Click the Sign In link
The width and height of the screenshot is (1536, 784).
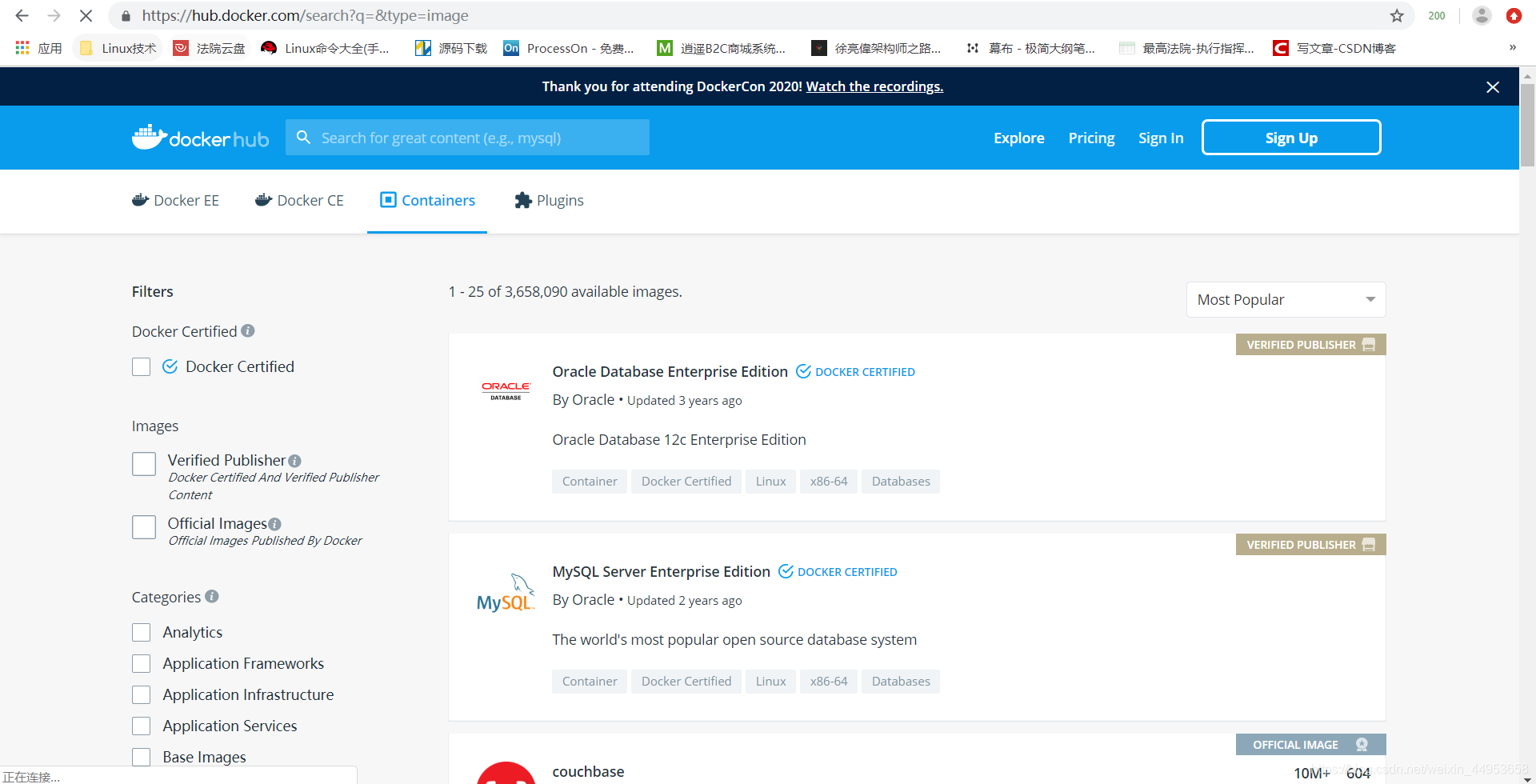tap(1161, 138)
